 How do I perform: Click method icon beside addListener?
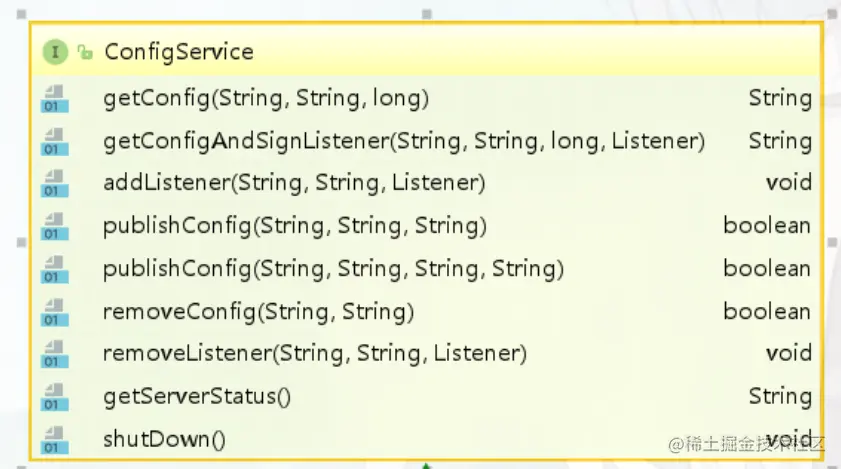tap(55, 183)
